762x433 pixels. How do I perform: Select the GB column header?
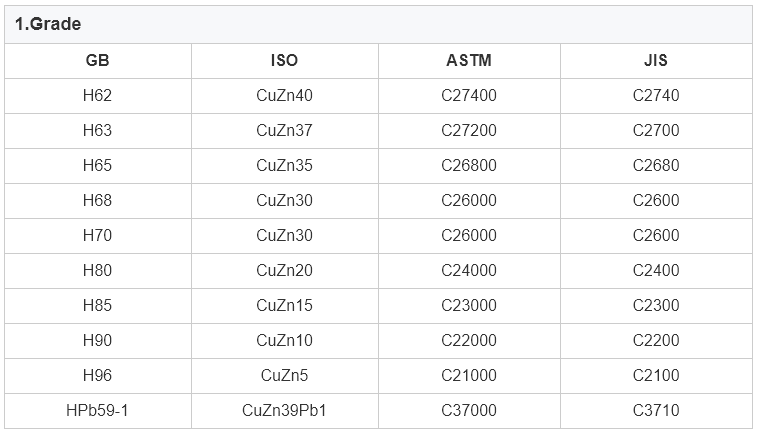(98, 60)
